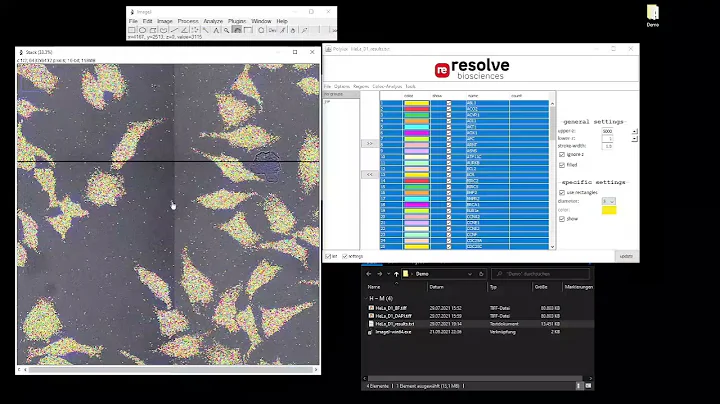This screenshot has width=720, height=404.
Task: Toggle the show checkbox in row 6
Action: [449, 133]
